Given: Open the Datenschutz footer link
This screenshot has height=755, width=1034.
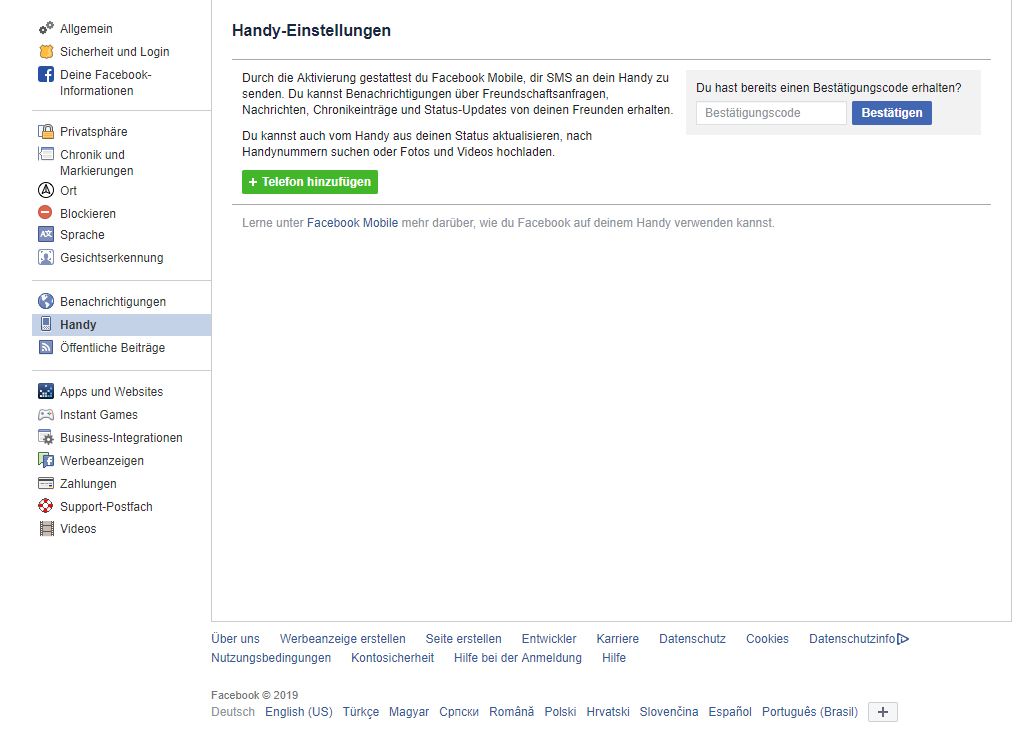Looking at the screenshot, I should tap(692, 639).
